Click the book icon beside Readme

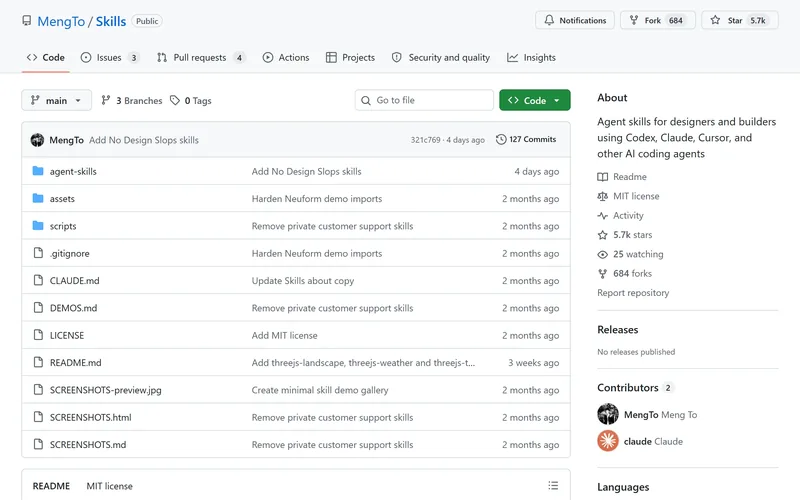(x=603, y=177)
